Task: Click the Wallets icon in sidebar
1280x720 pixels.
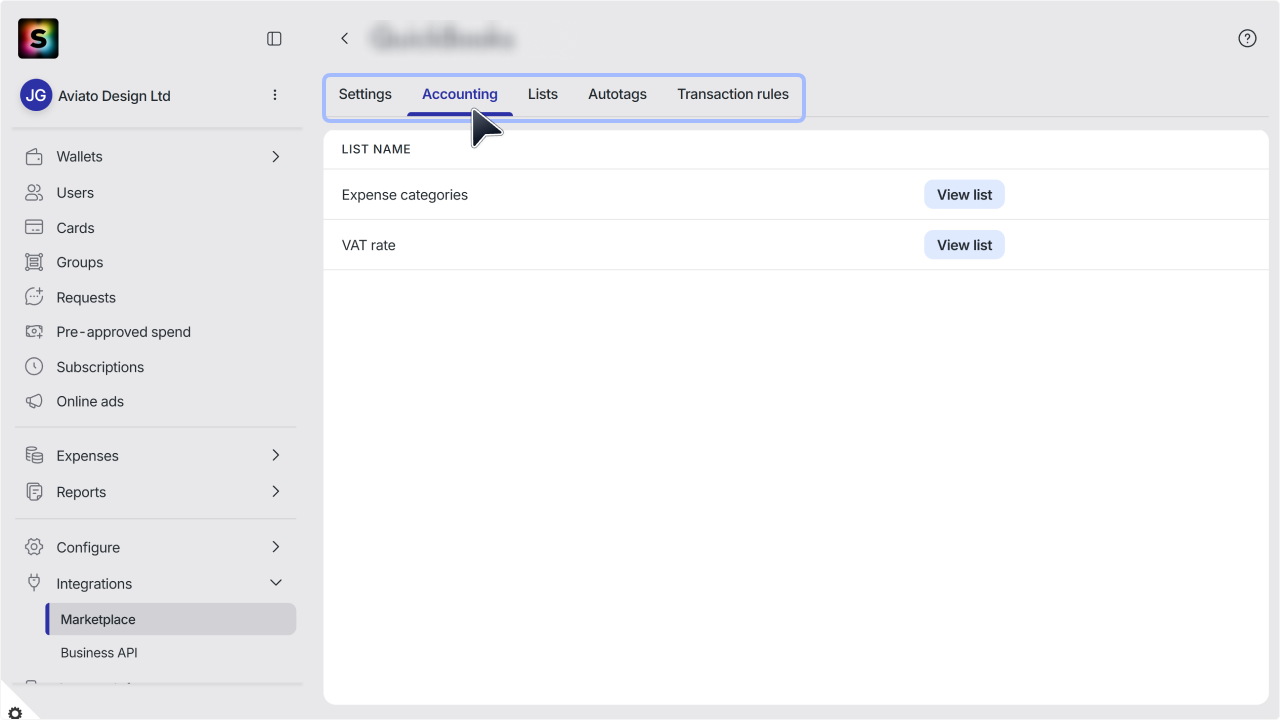Action: coord(34,157)
